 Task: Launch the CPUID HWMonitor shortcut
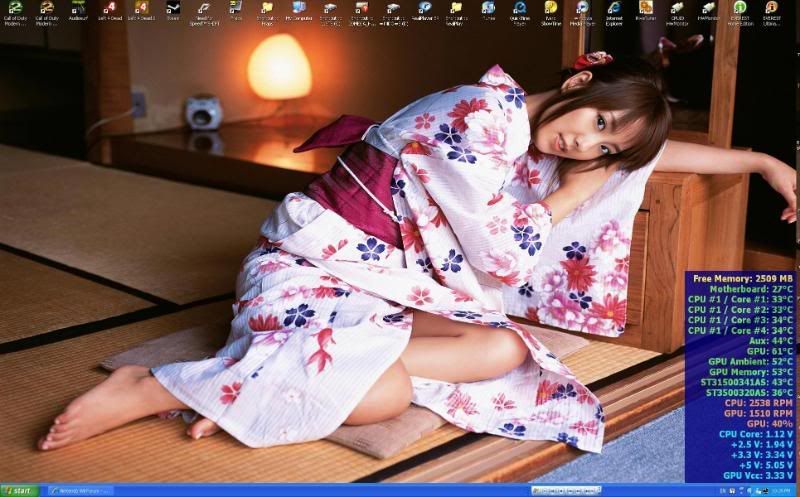[x=677, y=13]
